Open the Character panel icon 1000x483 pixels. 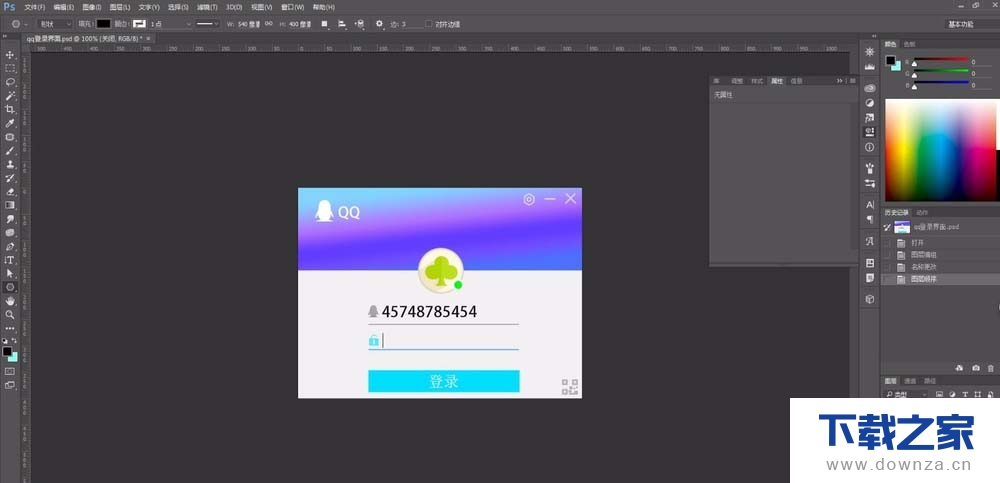[x=870, y=205]
